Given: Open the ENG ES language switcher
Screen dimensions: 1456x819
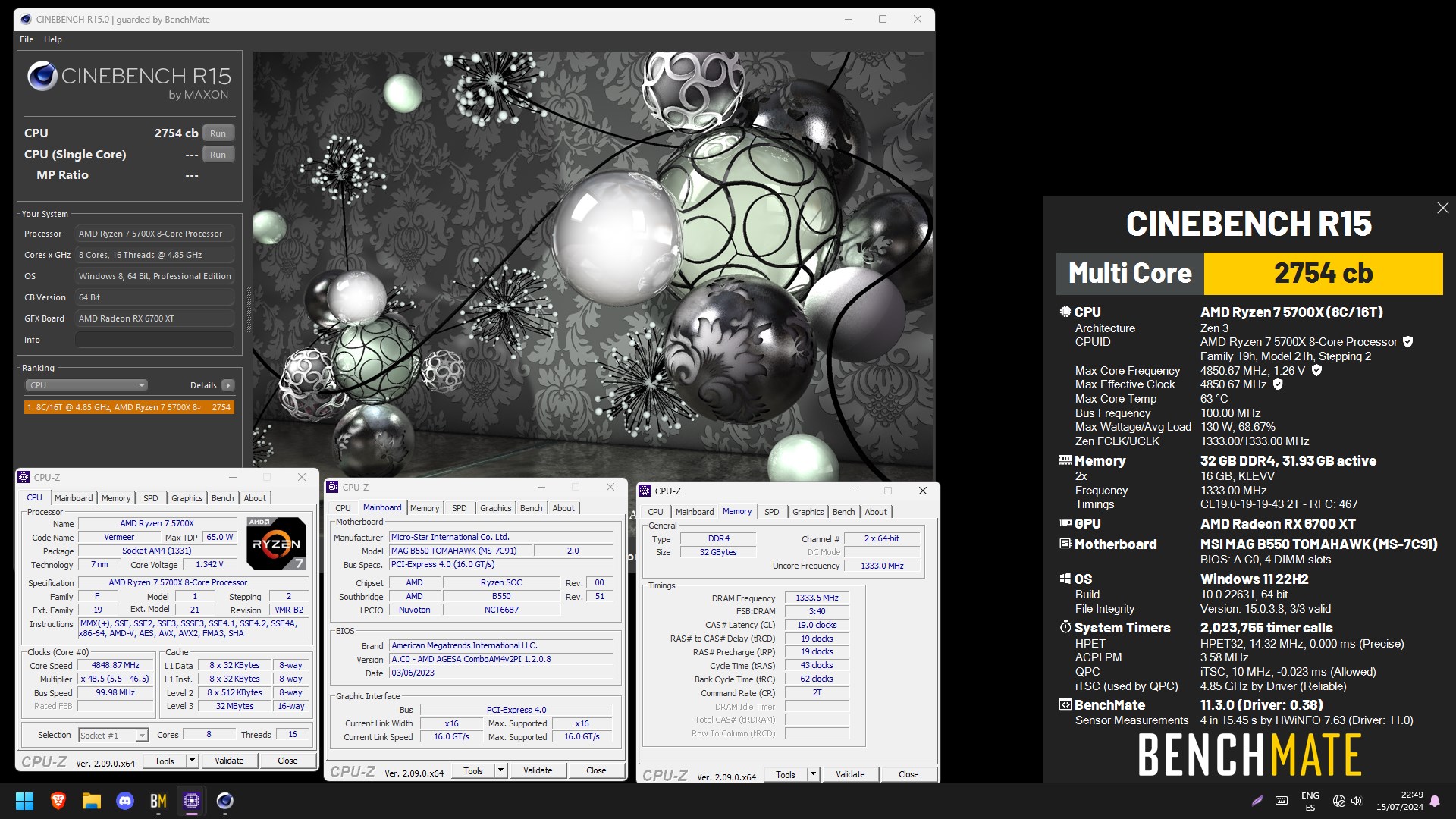Looking at the screenshot, I should [1310, 802].
